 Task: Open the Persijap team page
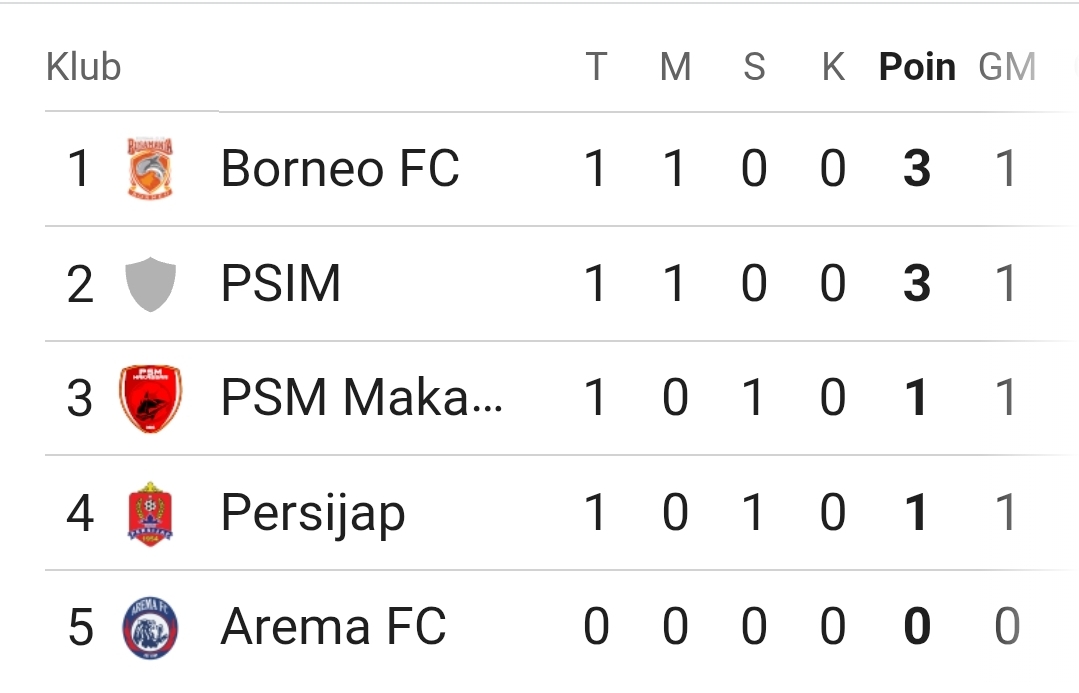pyautogui.click(x=313, y=514)
